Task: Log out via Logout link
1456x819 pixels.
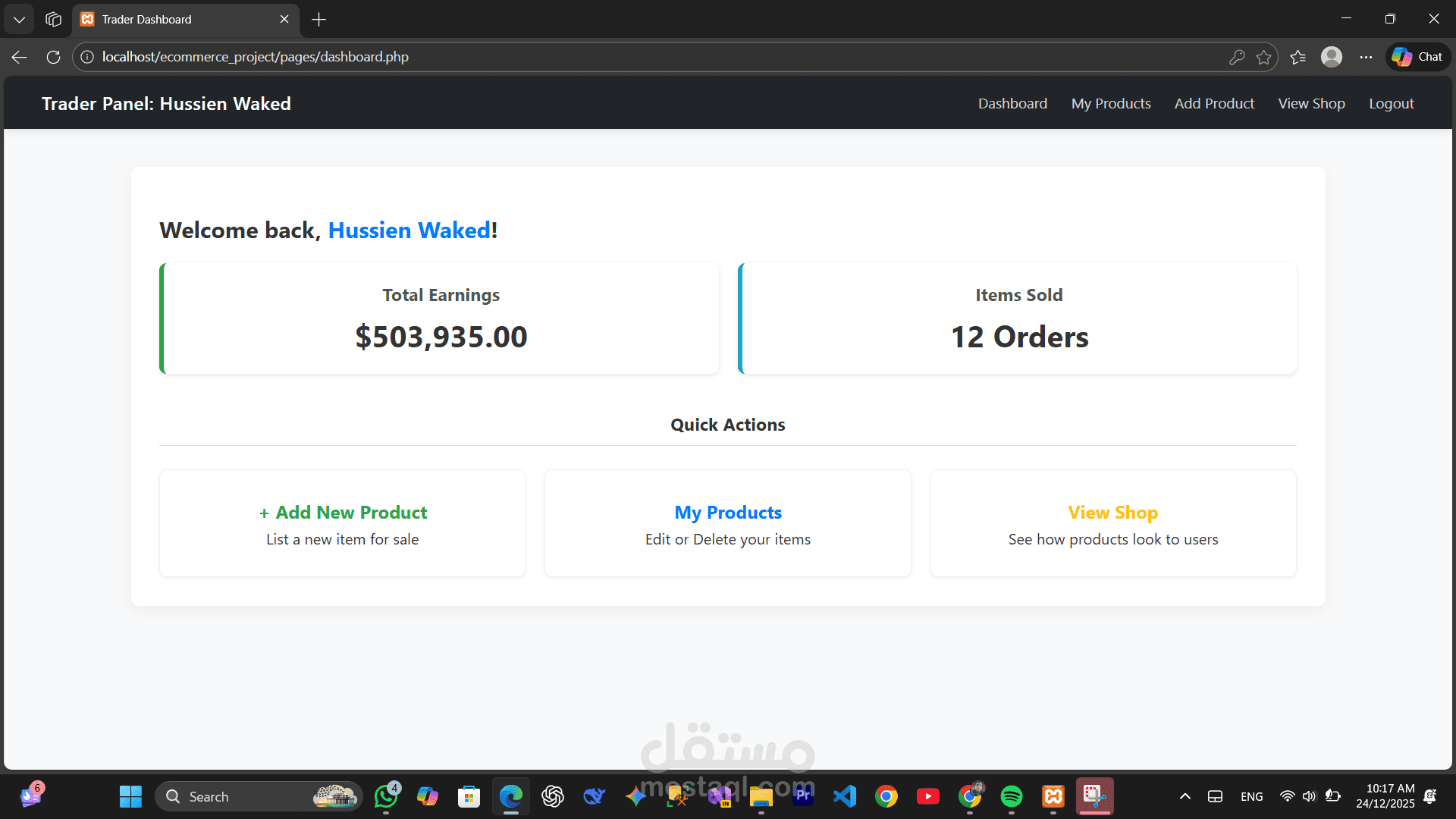Action: (1391, 104)
